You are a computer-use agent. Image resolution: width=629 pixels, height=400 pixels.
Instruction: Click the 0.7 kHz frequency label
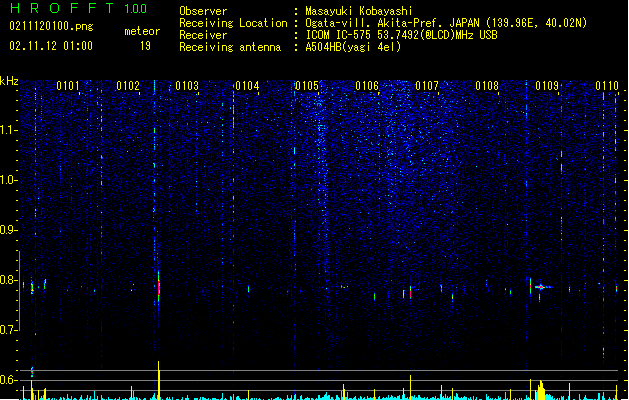click(x=8, y=330)
